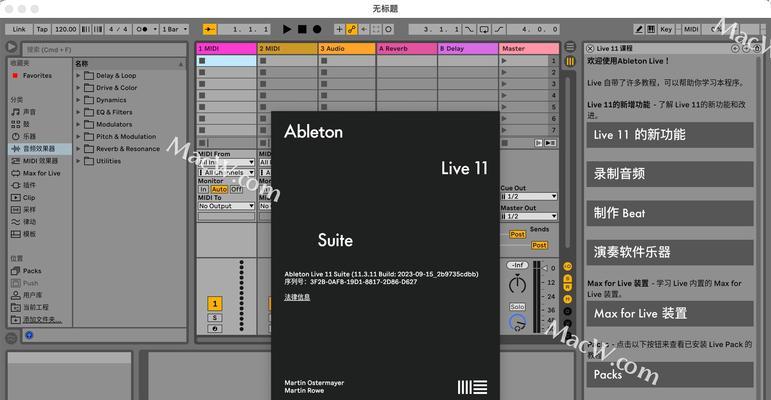Solo track 1 with S button
Viewport: 771px width, 400px height.
coord(215,318)
